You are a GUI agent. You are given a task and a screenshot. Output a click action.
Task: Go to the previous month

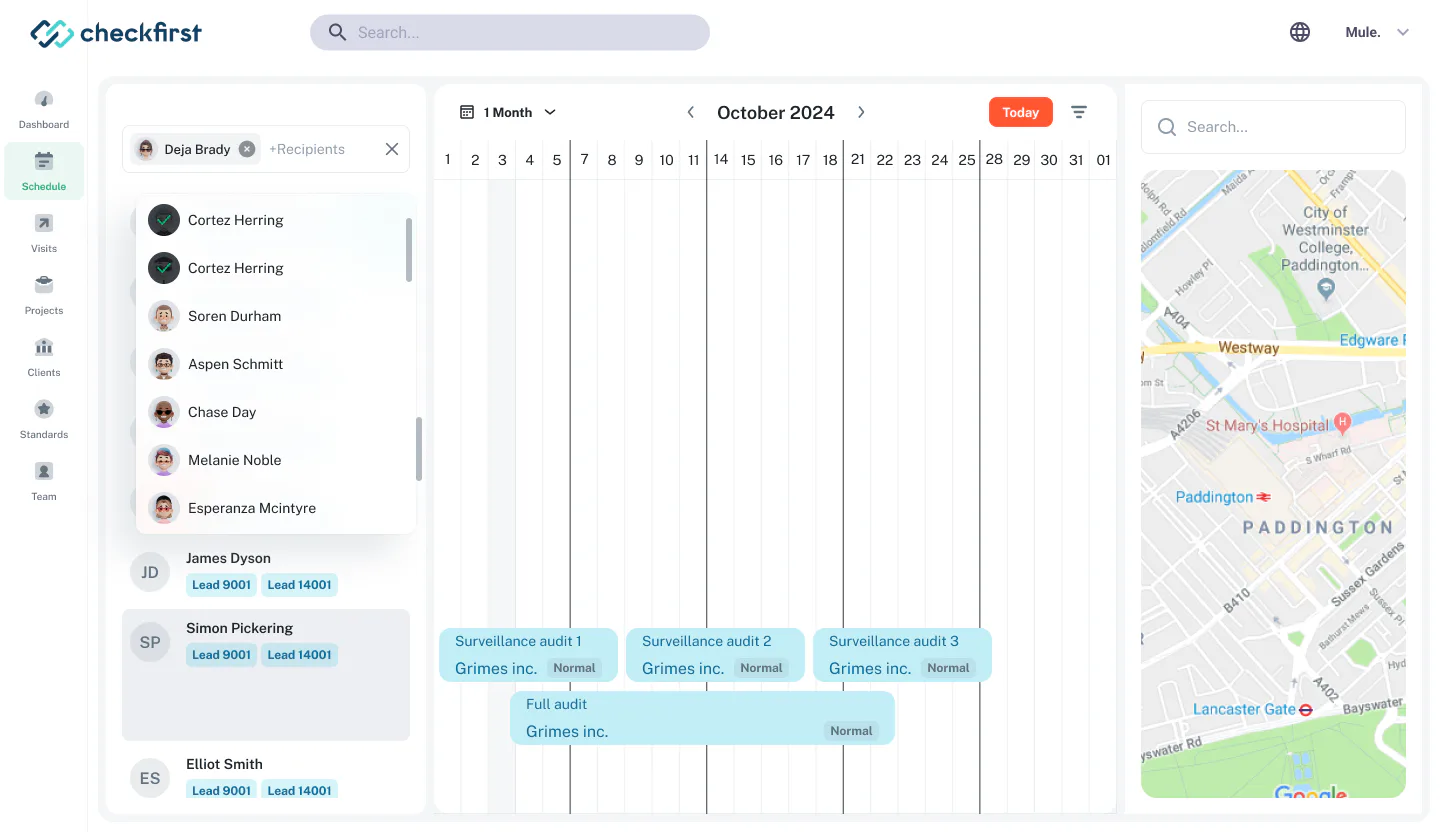[x=690, y=112]
